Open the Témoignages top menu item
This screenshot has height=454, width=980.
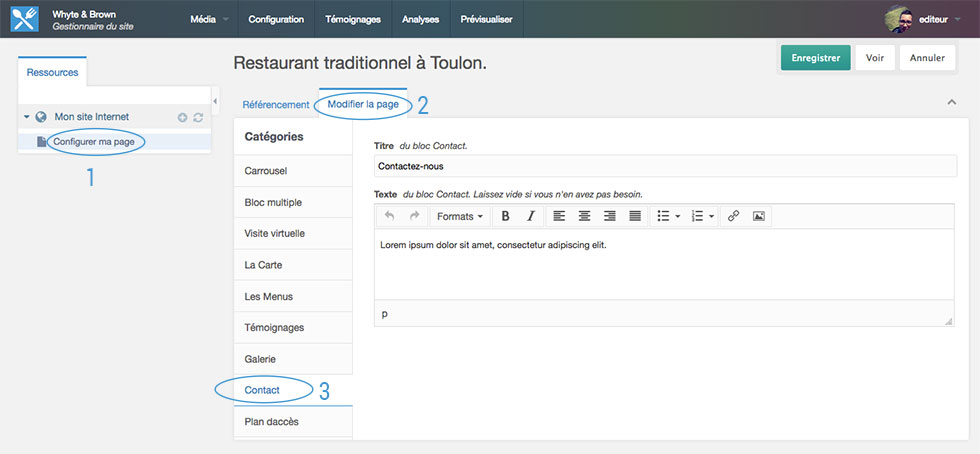(x=354, y=19)
